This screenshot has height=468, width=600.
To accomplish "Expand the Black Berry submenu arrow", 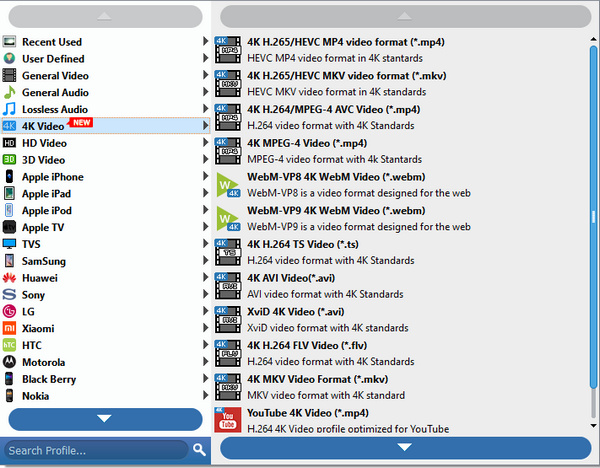I will [x=205, y=378].
